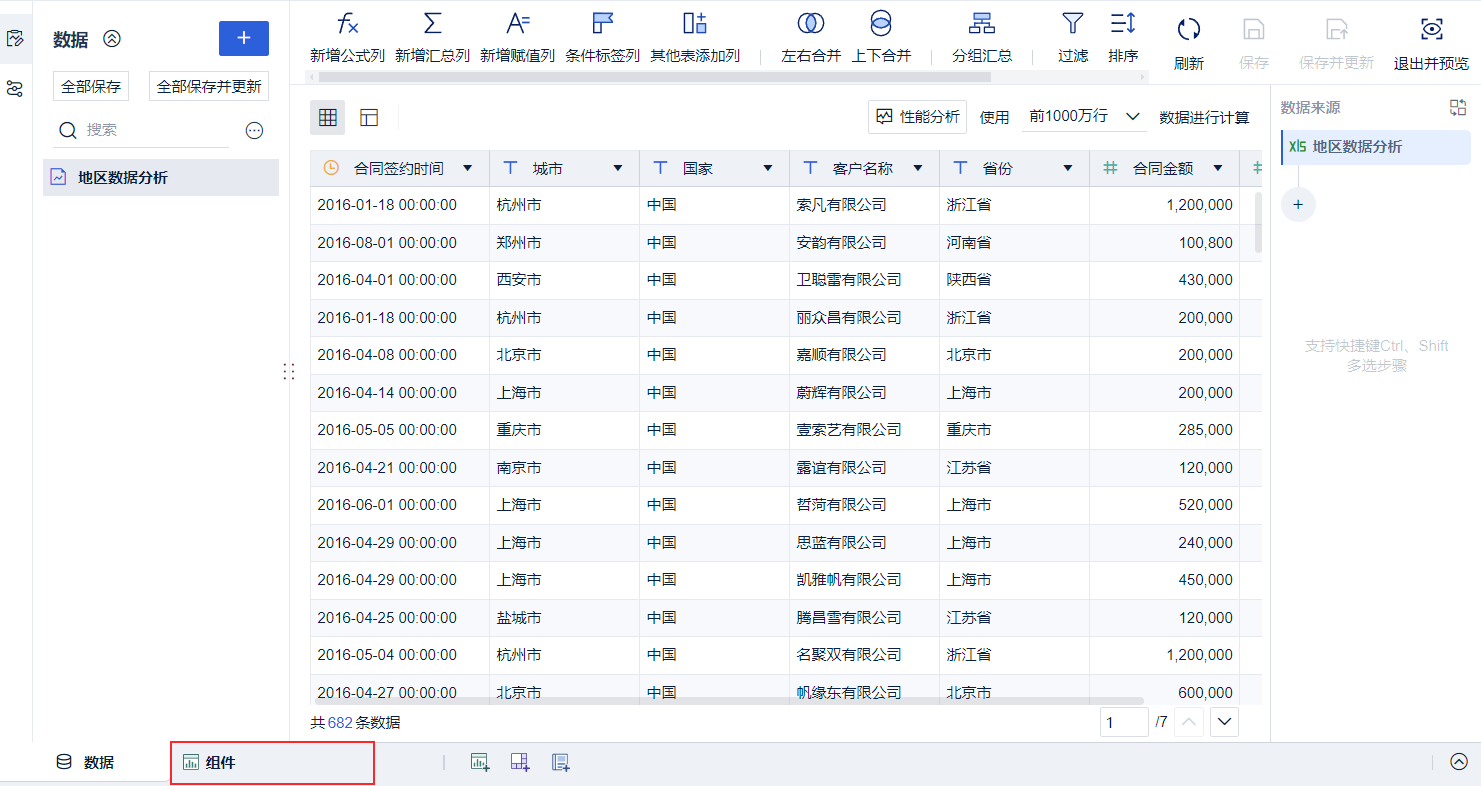Screen dimensions: 1481x786
Task: Switch to the structure layout view
Action: pyautogui.click(x=369, y=117)
